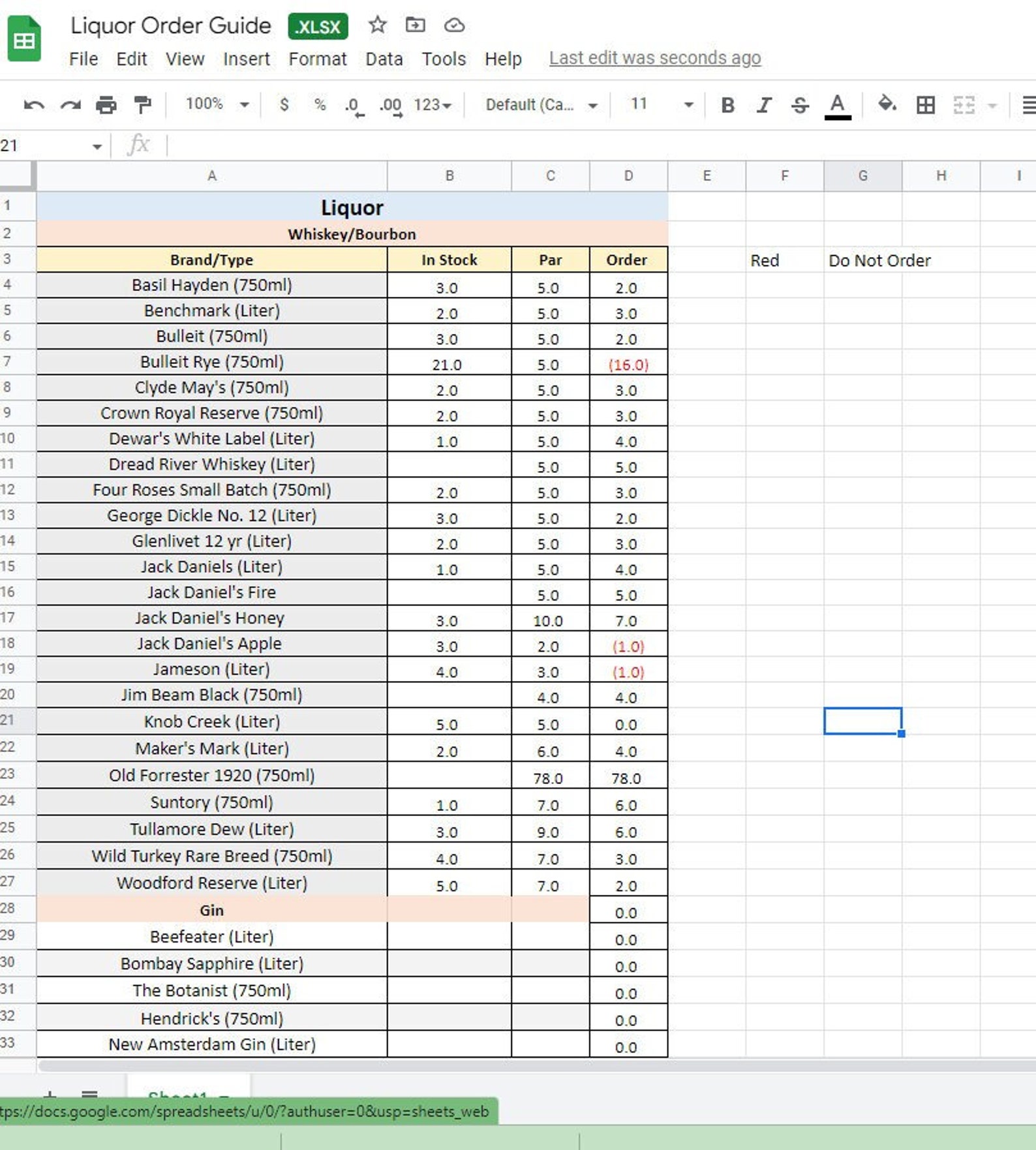
Task: Open the View menu
Action: click(185, 59)
